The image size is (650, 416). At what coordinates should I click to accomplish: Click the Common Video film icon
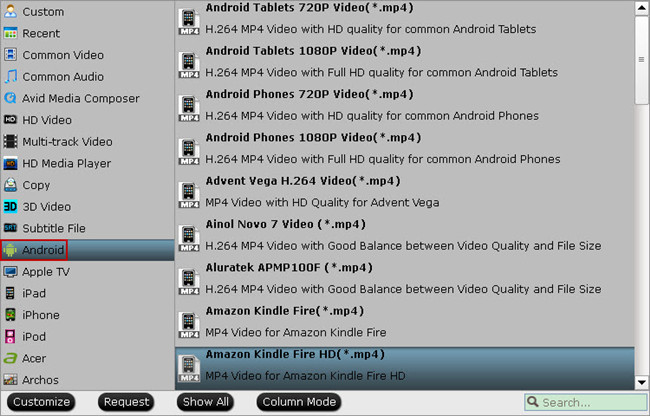click(x=10, y=55)
